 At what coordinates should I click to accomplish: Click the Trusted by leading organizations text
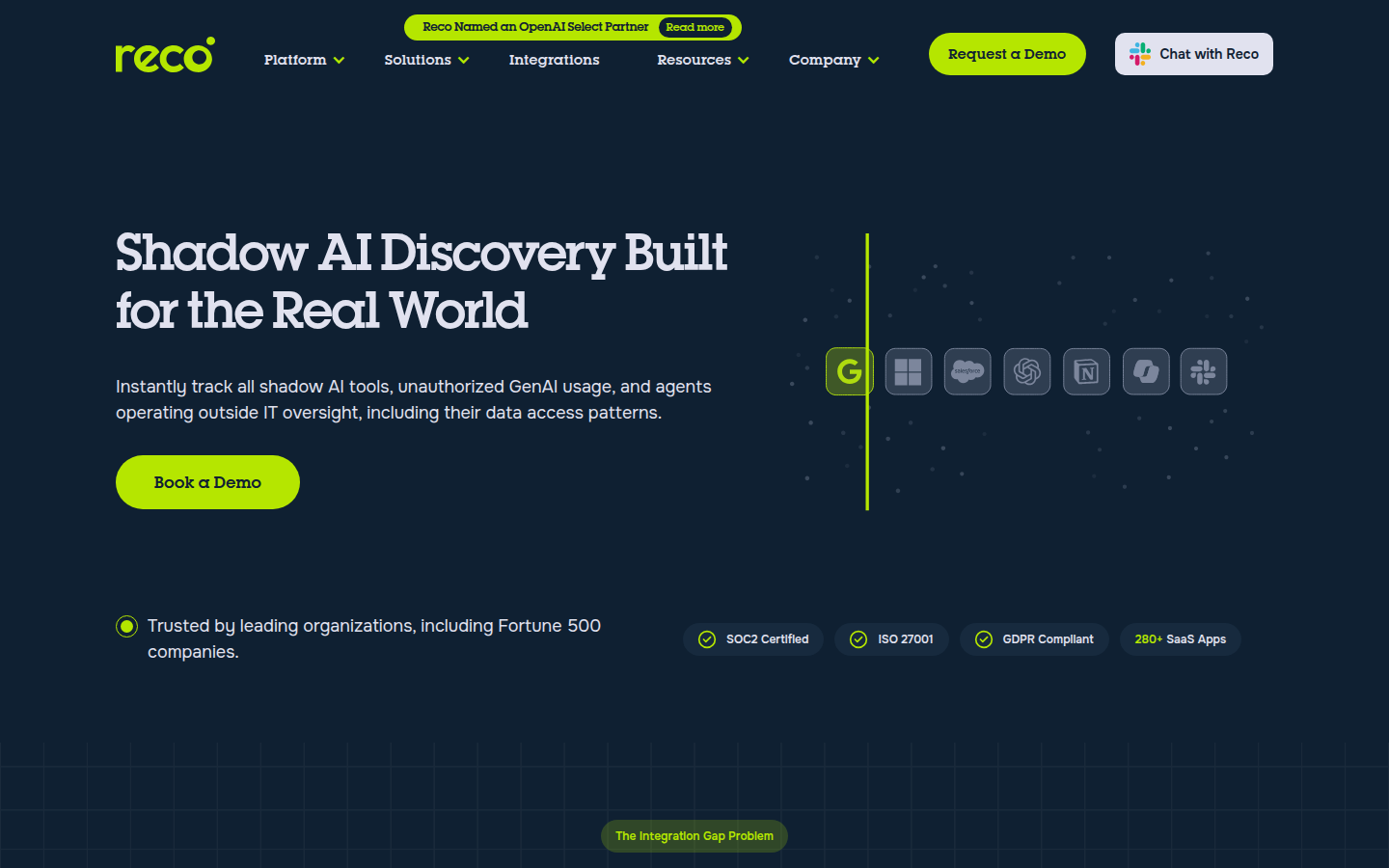click(374, 638)
